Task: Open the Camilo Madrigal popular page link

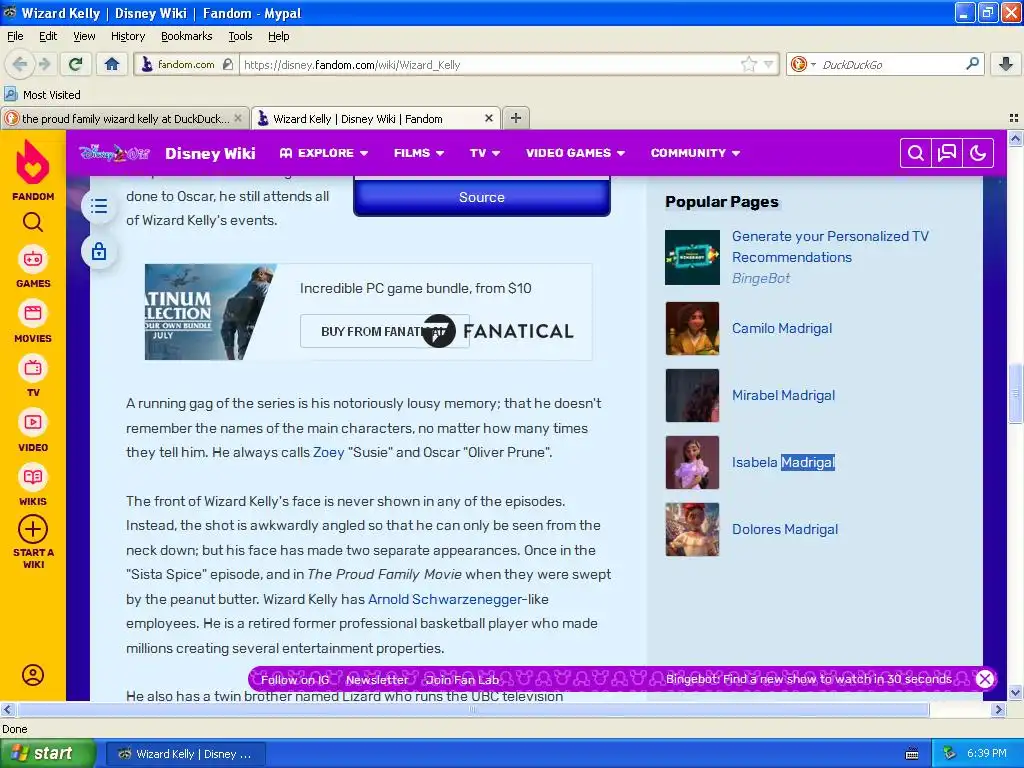Action: (782, 328)
